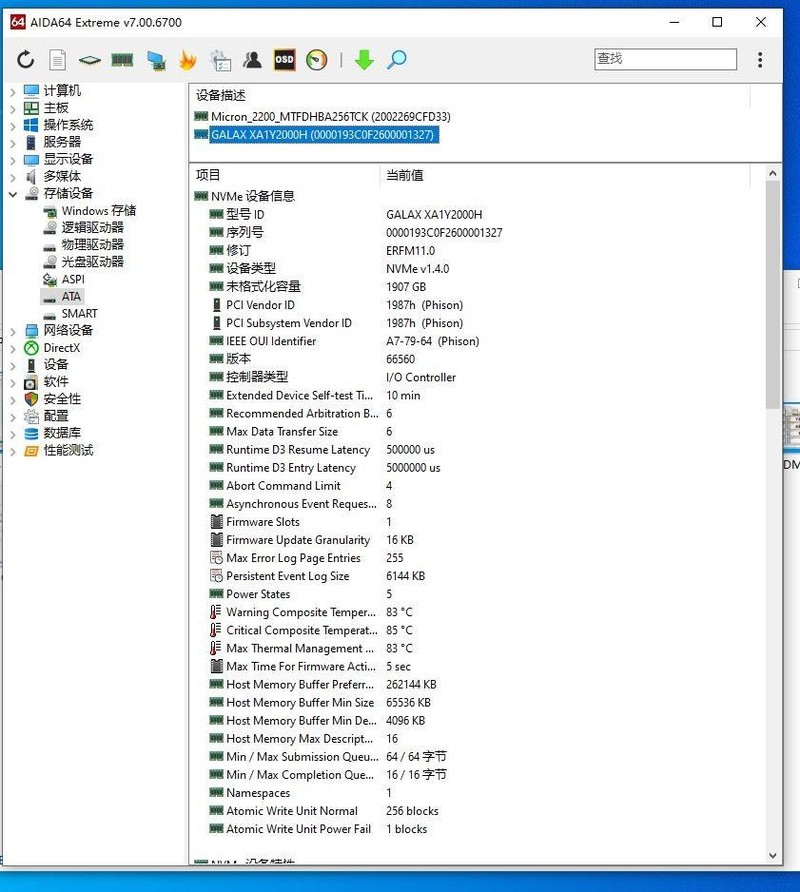Expand the 计算机 tree node
Viewport: 800px width, 892px height.
[13, 91]
